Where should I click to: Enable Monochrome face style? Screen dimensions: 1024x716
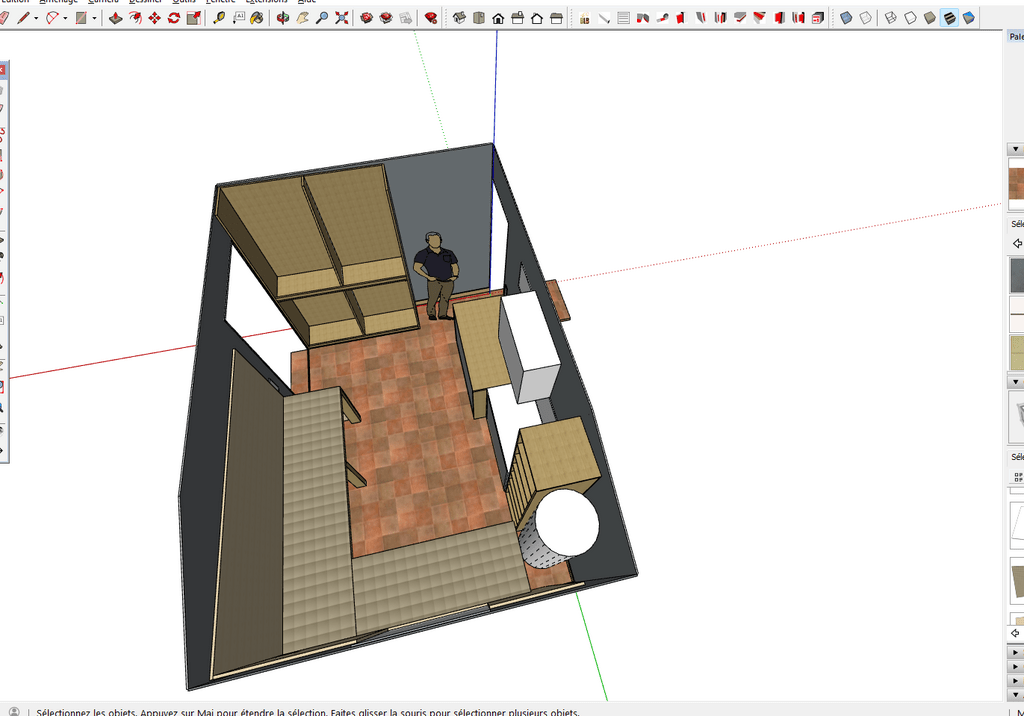tap(968, 18)
